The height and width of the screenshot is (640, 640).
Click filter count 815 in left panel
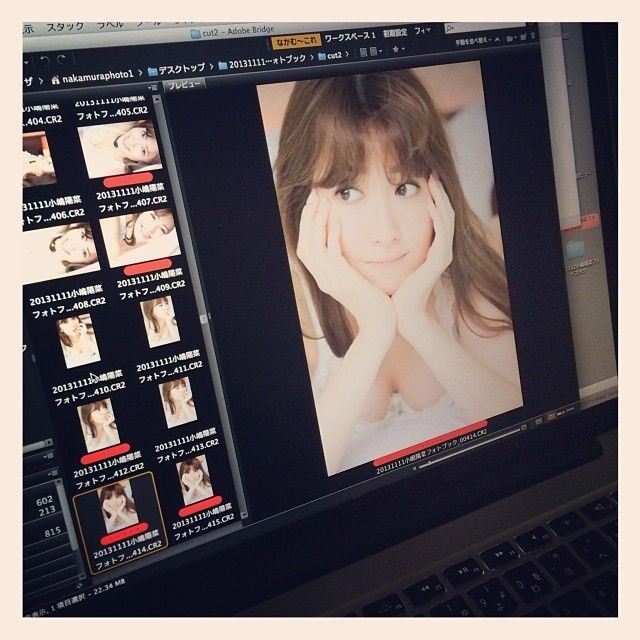coord(53,532)
